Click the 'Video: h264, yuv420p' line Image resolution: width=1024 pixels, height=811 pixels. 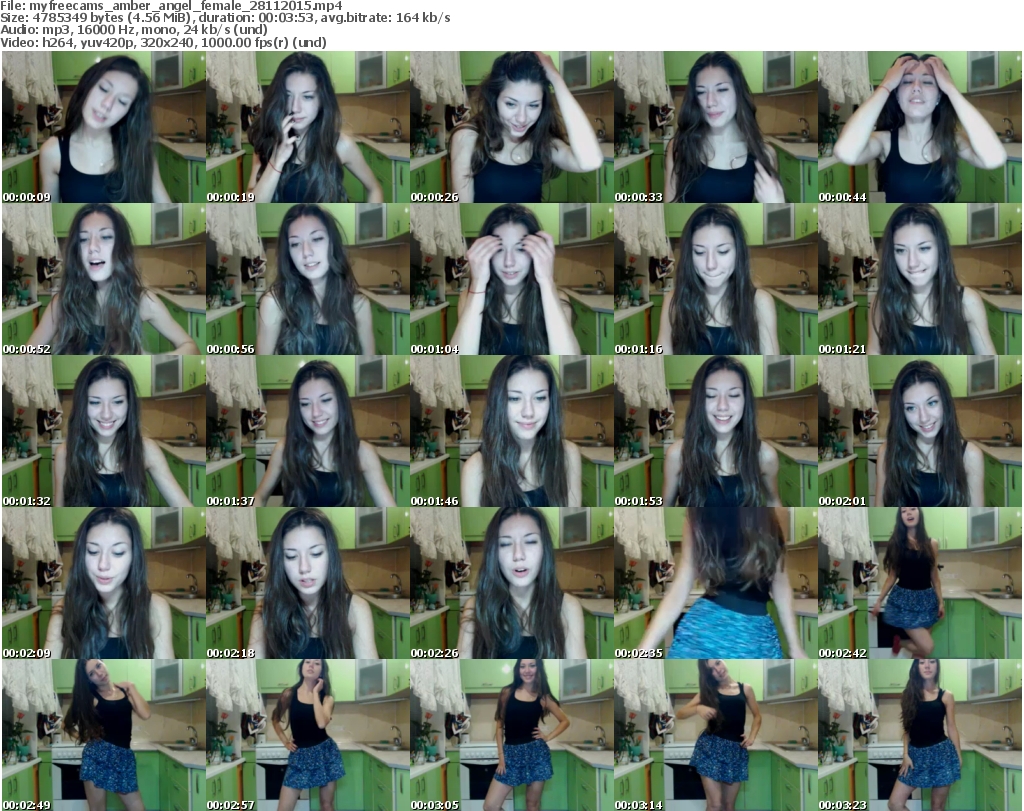[163, 42]
